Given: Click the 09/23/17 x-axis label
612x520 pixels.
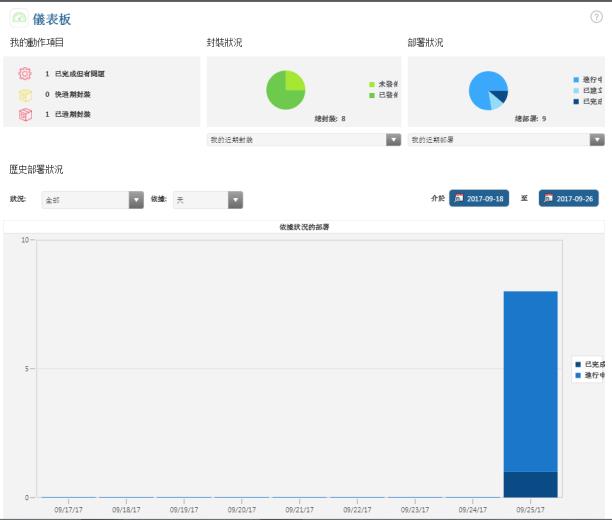Looking at the screenshot, I should point(415,510).
